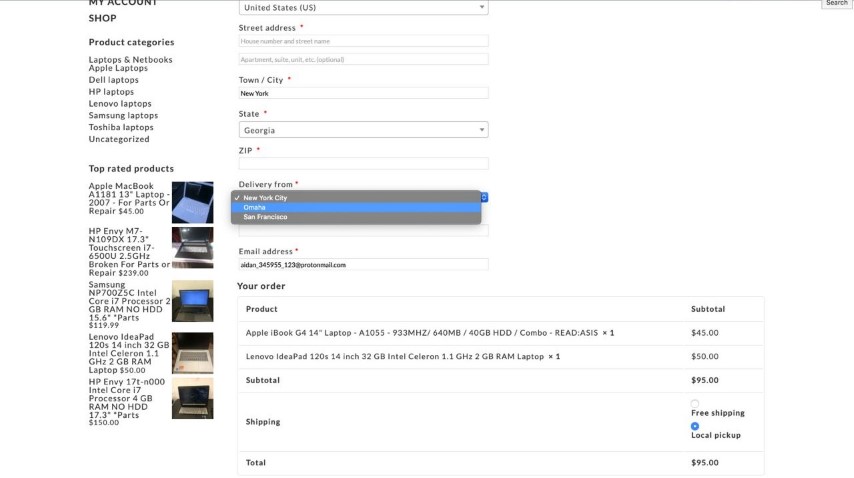Click the $50.00 order price
854x478 pixels.
[705, 357]
